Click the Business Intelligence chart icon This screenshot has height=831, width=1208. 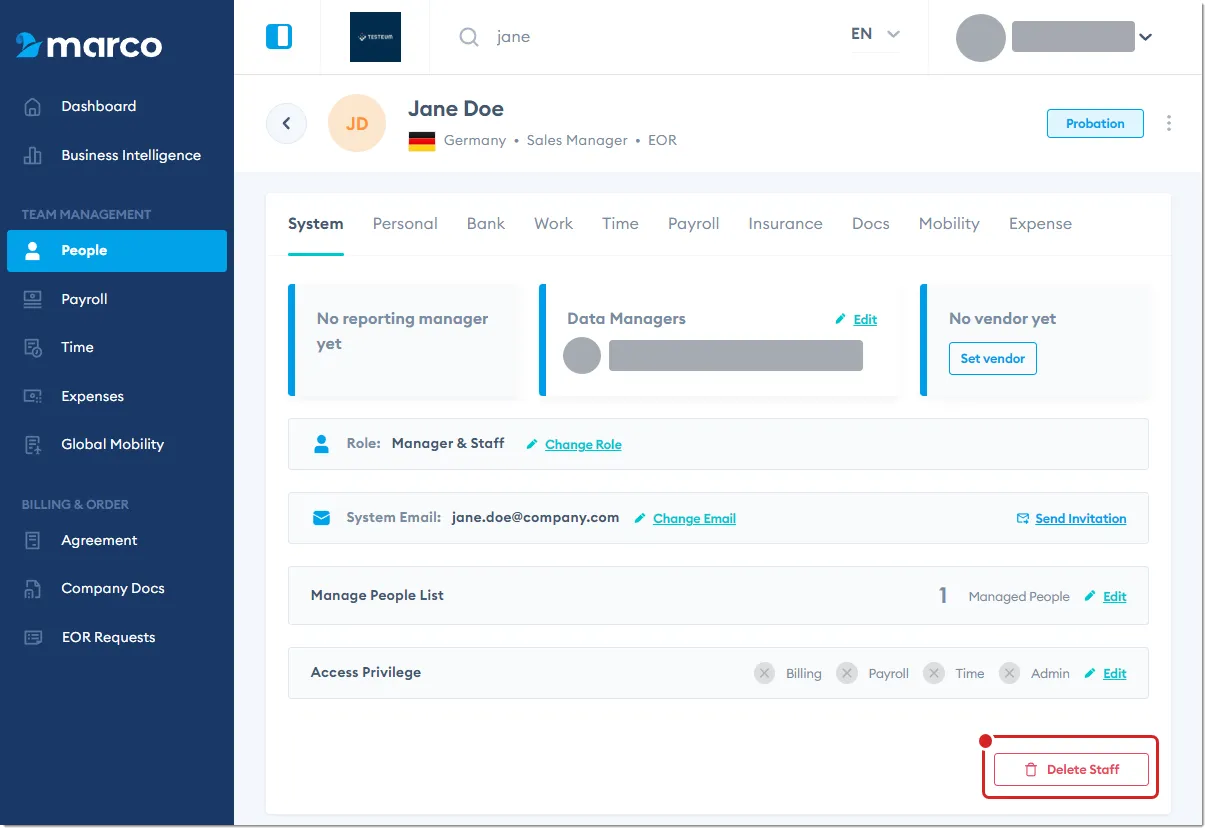33,155
